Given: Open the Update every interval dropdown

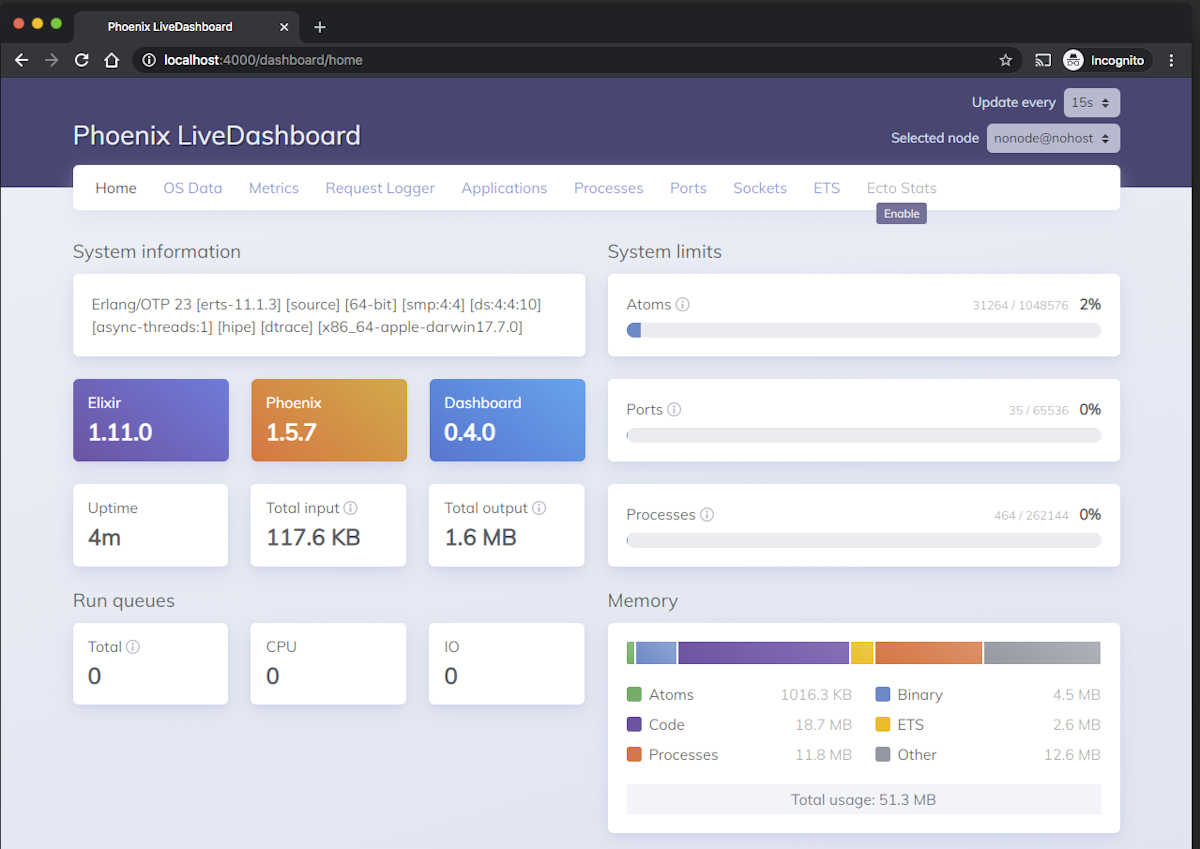Looking at the screenshot, I should coord(1091,102).
